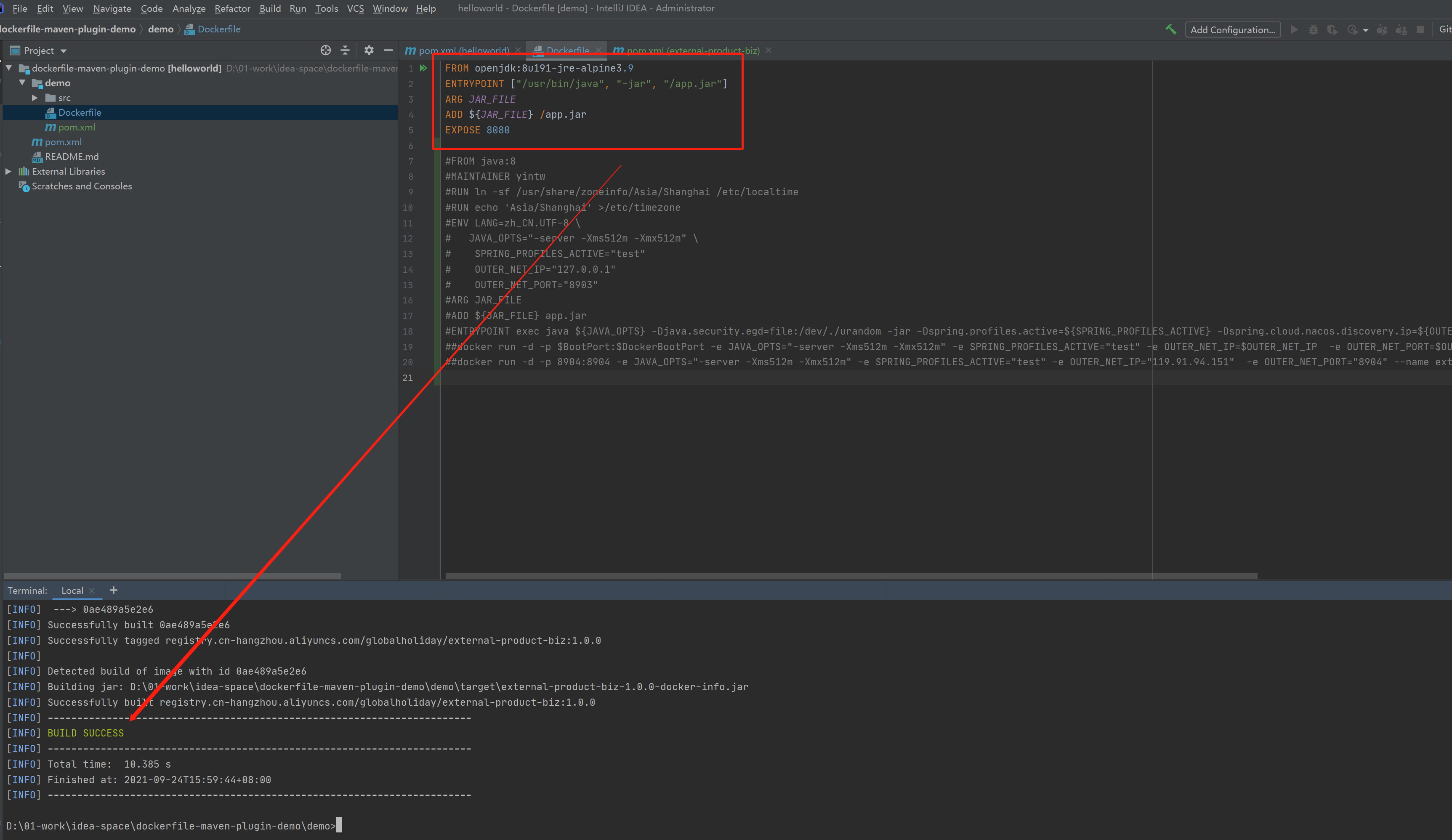This screenshot has height=840, width=1452.
Task: Open Project panel settings gear
Action: click(x=369, y=50)
